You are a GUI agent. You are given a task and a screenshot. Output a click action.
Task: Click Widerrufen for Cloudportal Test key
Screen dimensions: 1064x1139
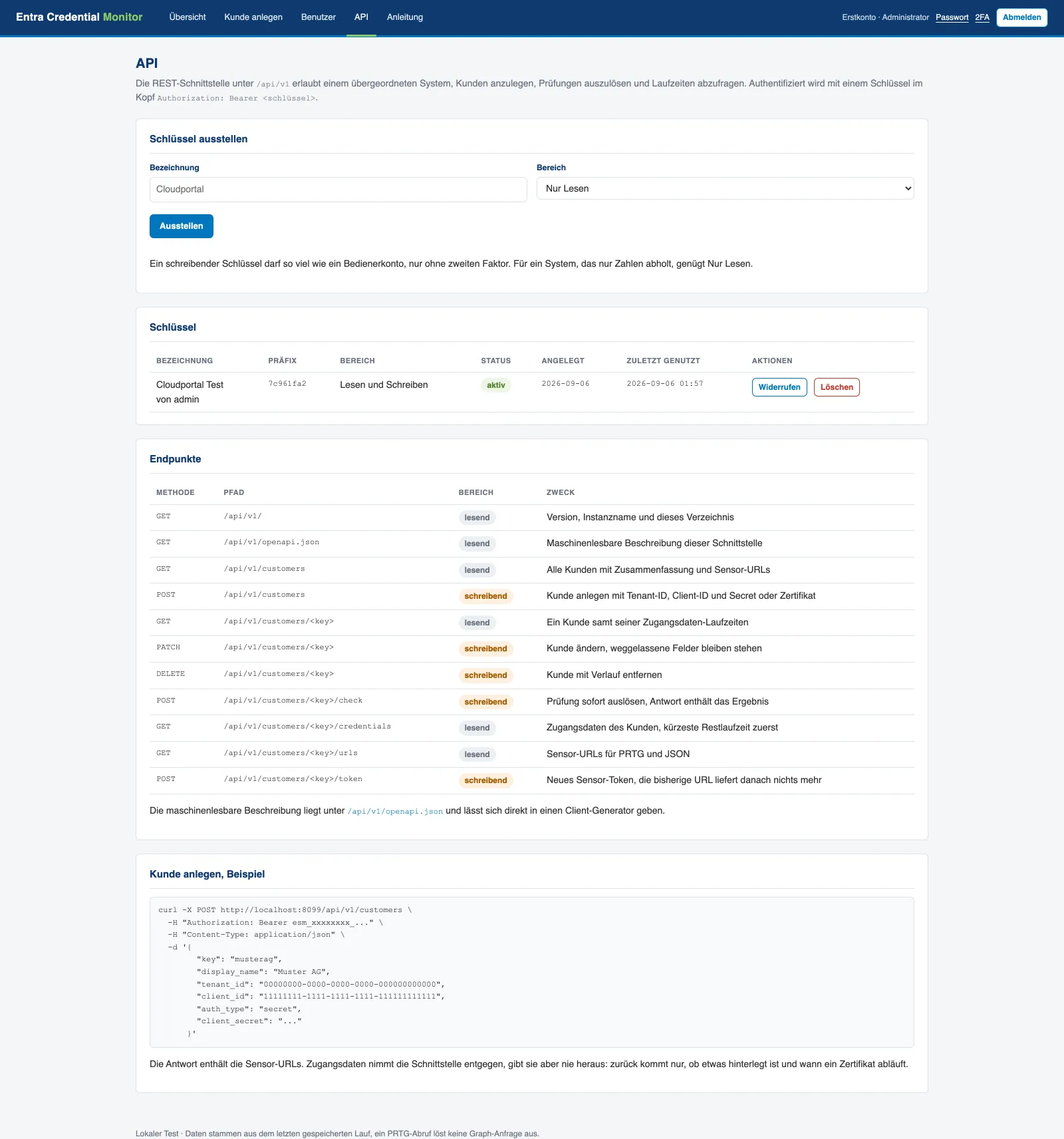(779, 387)
